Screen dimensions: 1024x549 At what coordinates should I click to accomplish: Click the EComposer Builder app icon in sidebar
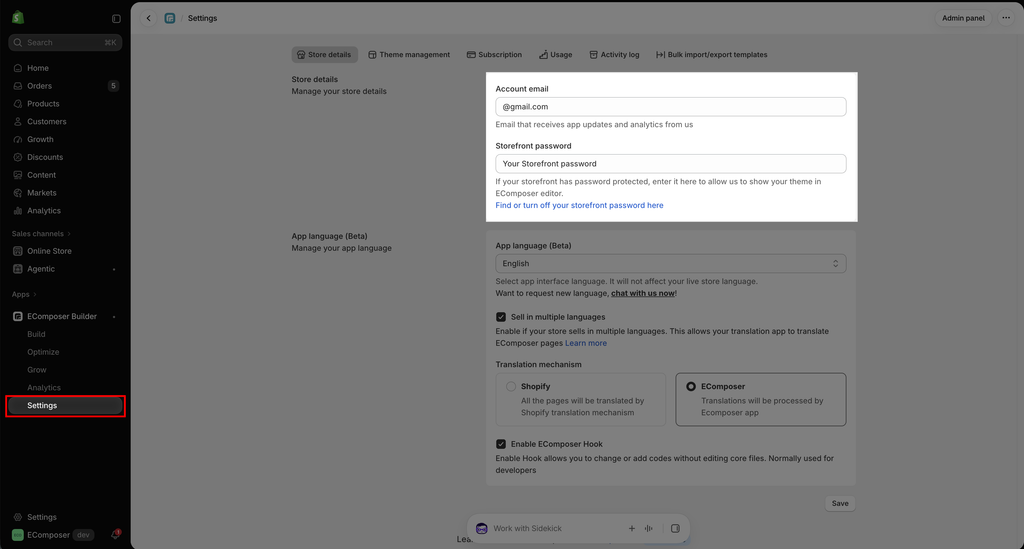click(18, 317)
